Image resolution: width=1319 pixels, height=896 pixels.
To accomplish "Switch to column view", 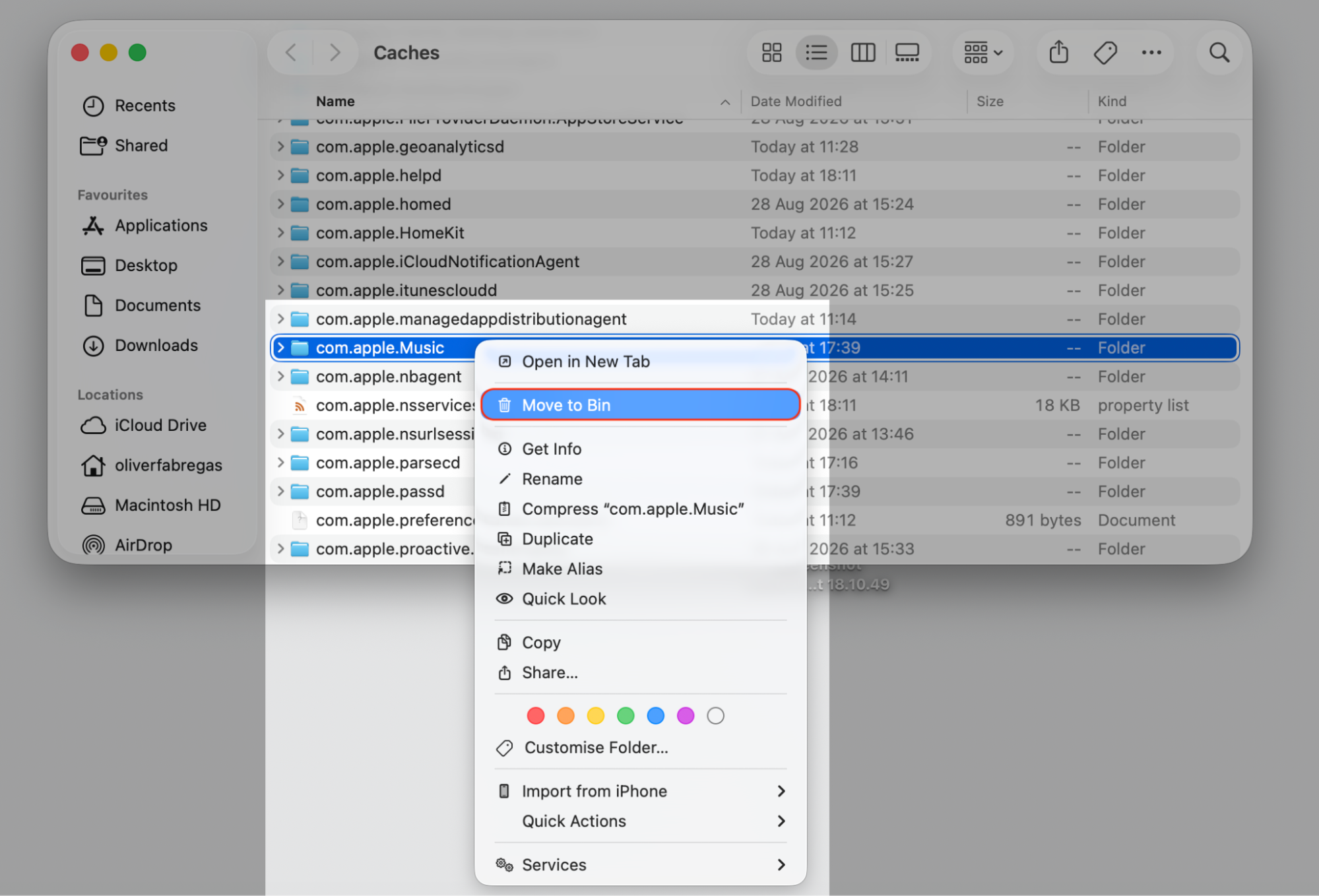I will coord(862,52).
